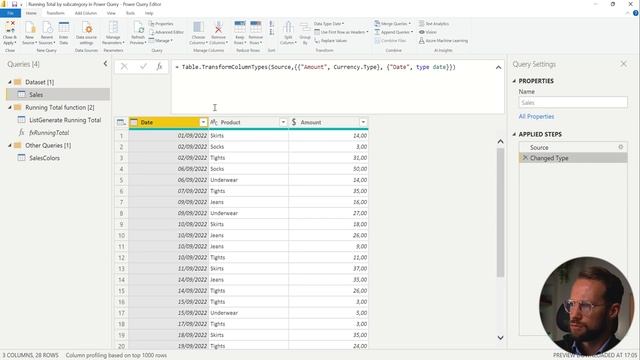The width and height of the screenshot is (640, 360).
Task: Click the Date column type icon
Action: pos(134,122)
